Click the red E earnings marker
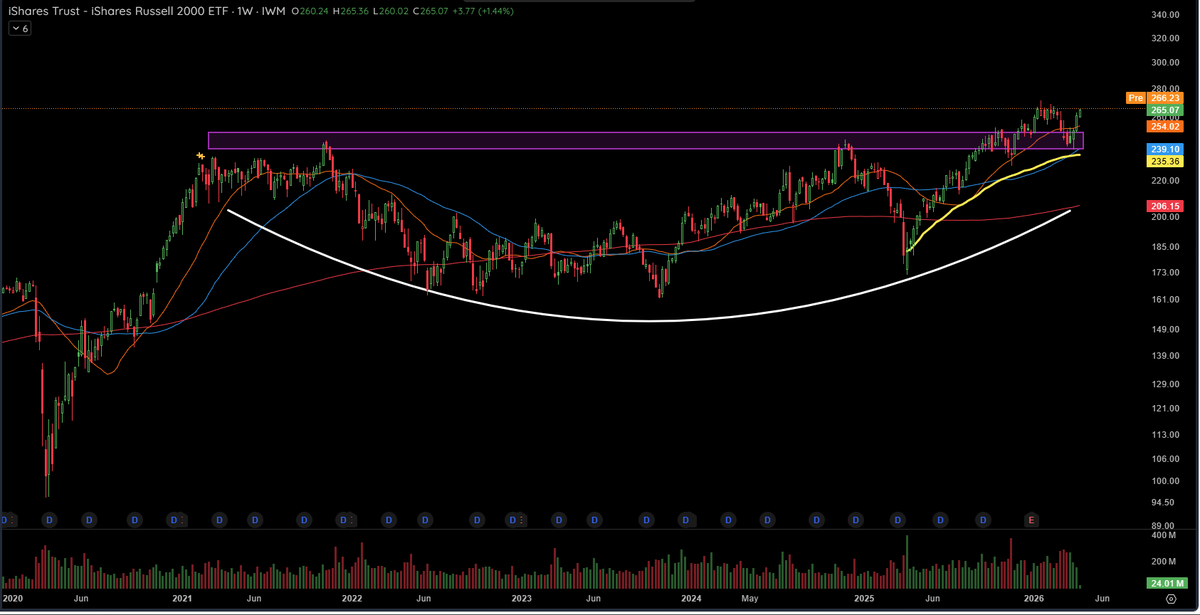This screenshot has width=1200, height=615. (1032, 521)
